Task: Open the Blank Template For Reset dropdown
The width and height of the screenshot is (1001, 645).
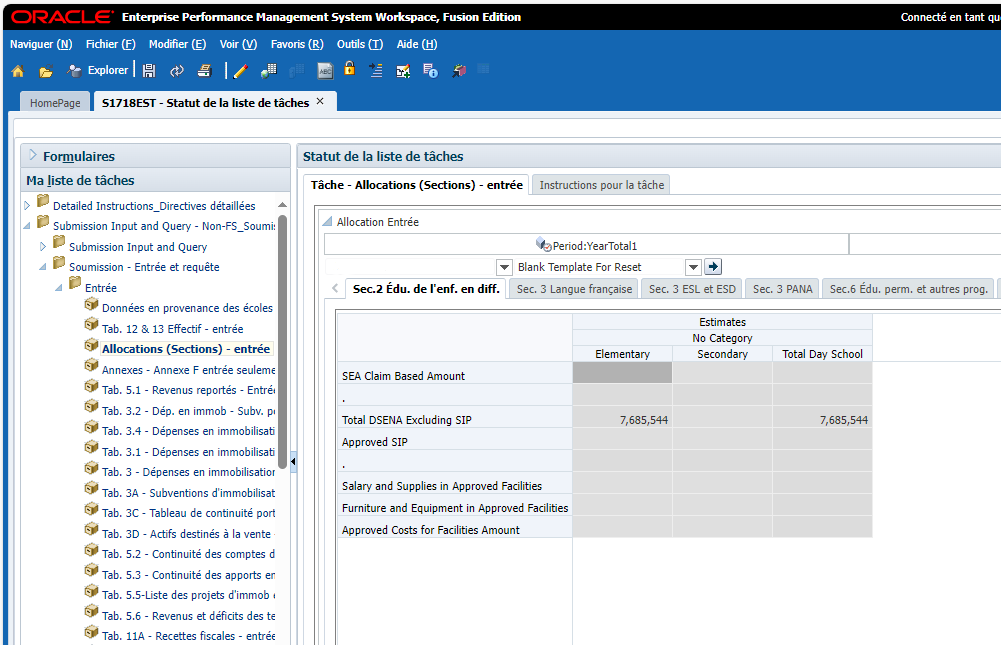Action: click(692, 267)
